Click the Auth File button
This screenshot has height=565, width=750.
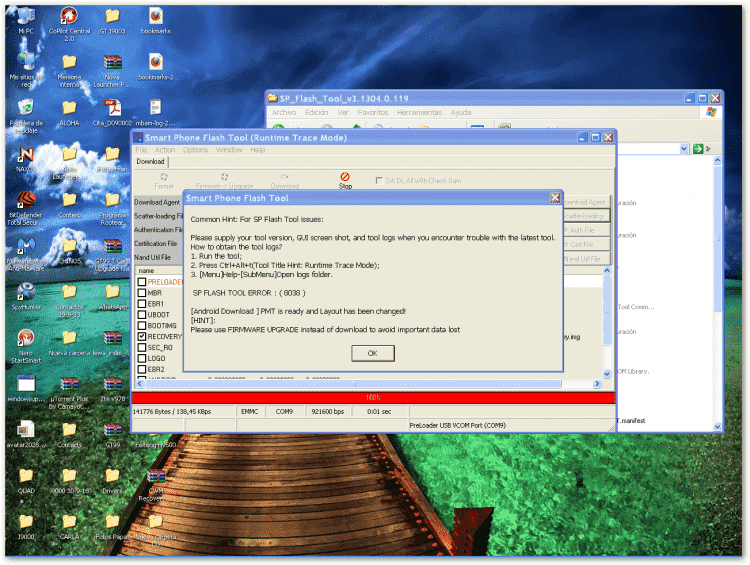click(586, 230)
